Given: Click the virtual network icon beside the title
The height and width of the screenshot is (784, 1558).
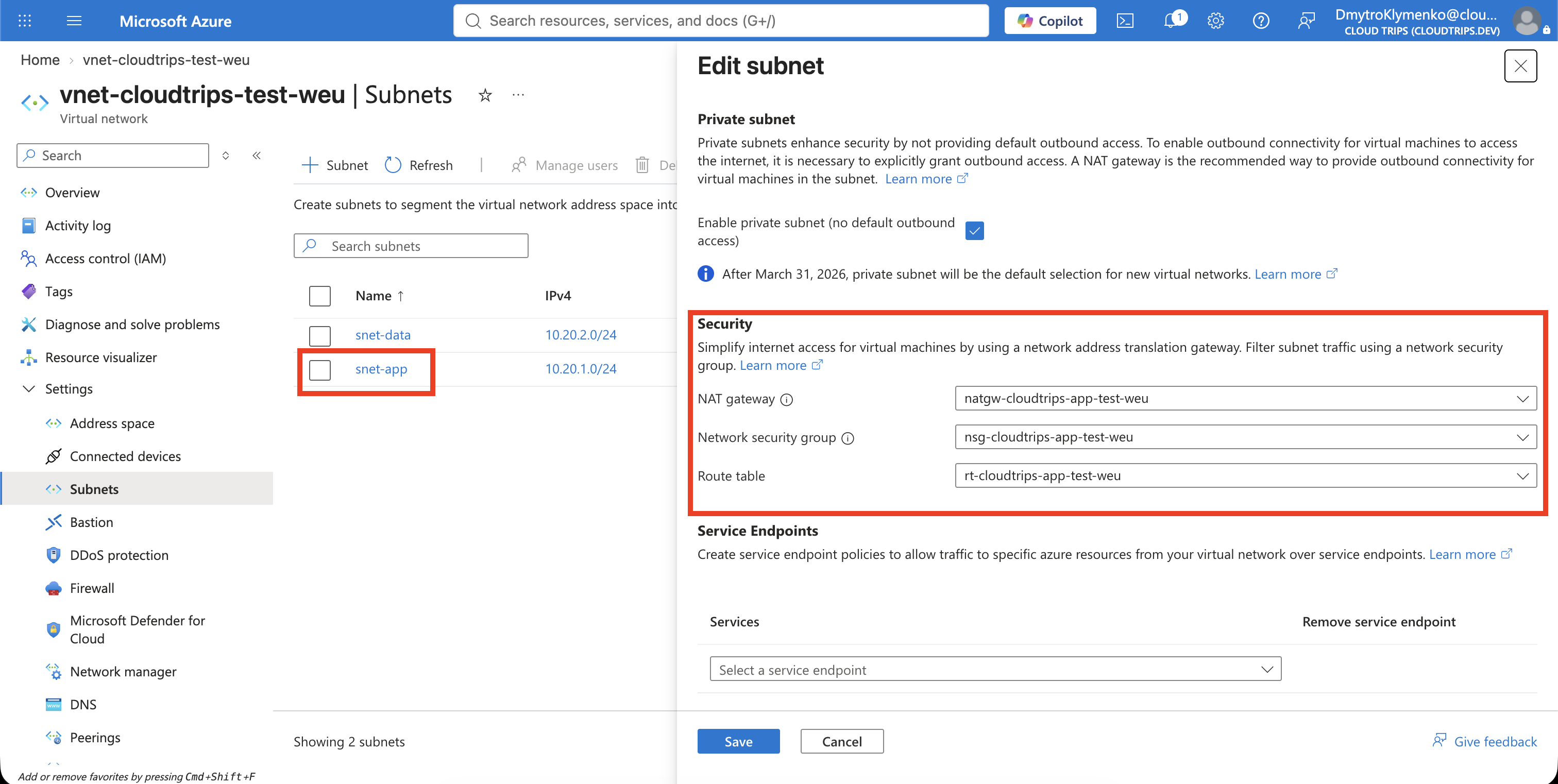Looking at the screenshot, I should pos(35,103).
